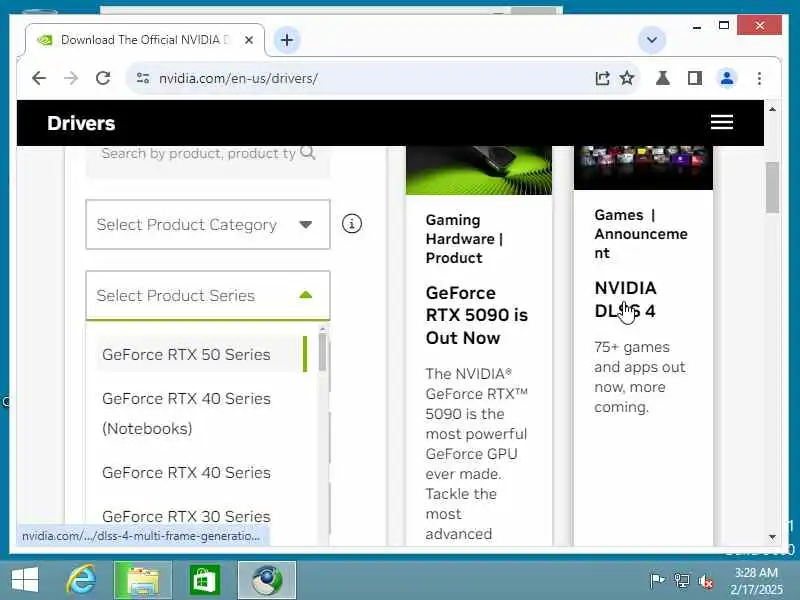Open the profile avatar menu
Screen dimensions: 800x600
click(727, 78)
